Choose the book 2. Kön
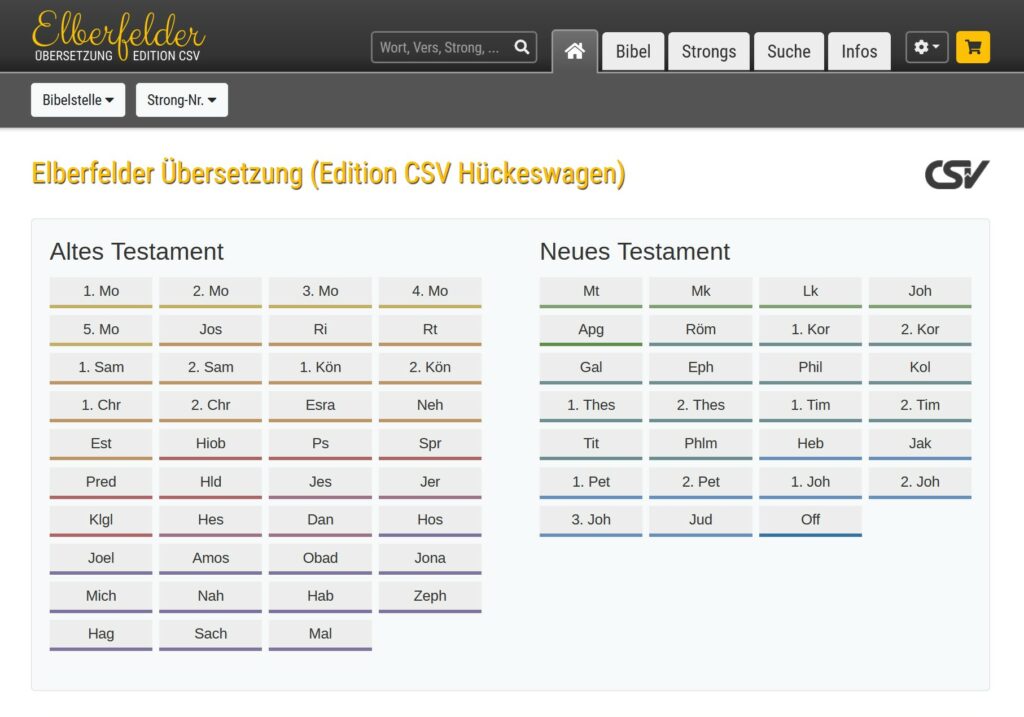Viewport: 1024px width, 717px height. click(430, 368)
